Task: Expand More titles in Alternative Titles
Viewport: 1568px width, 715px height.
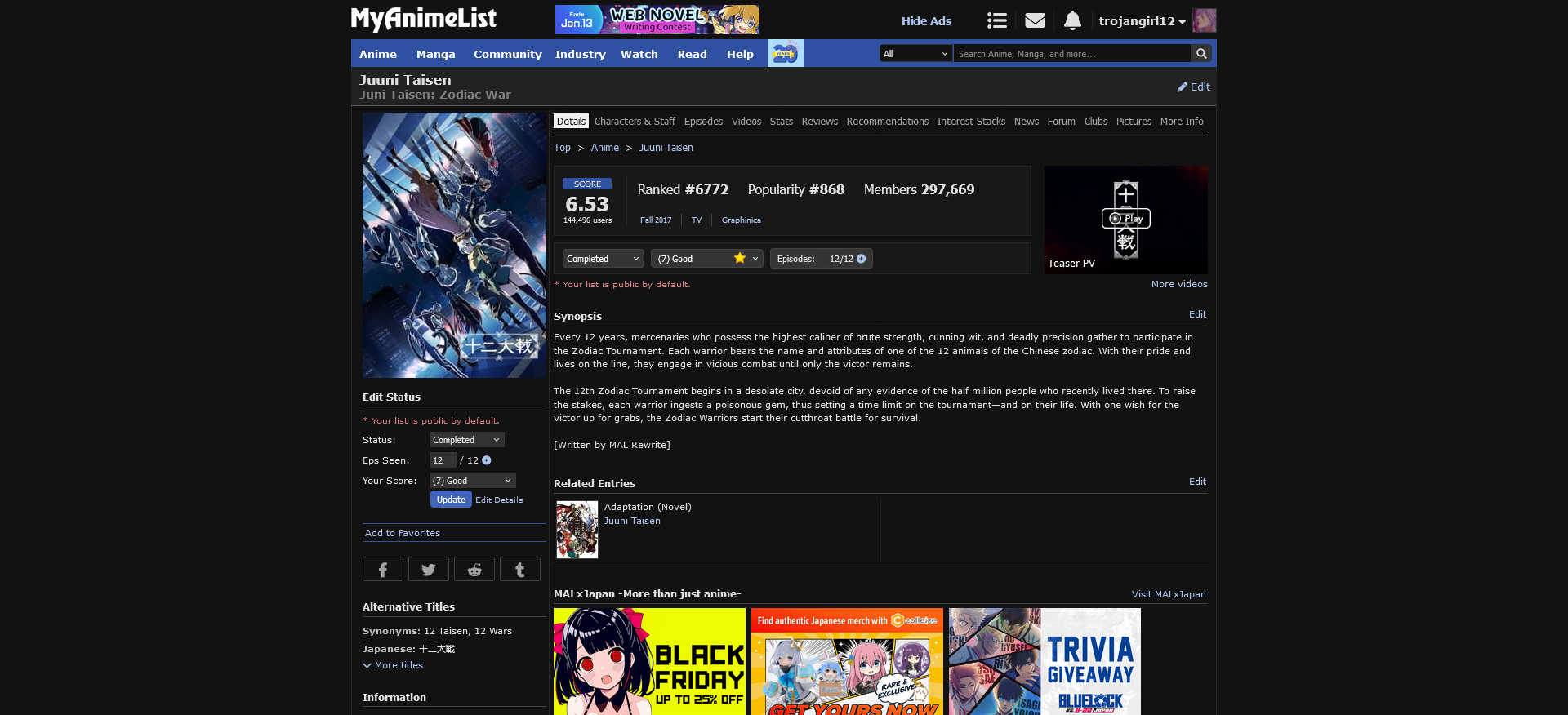Action: (393, 665)
